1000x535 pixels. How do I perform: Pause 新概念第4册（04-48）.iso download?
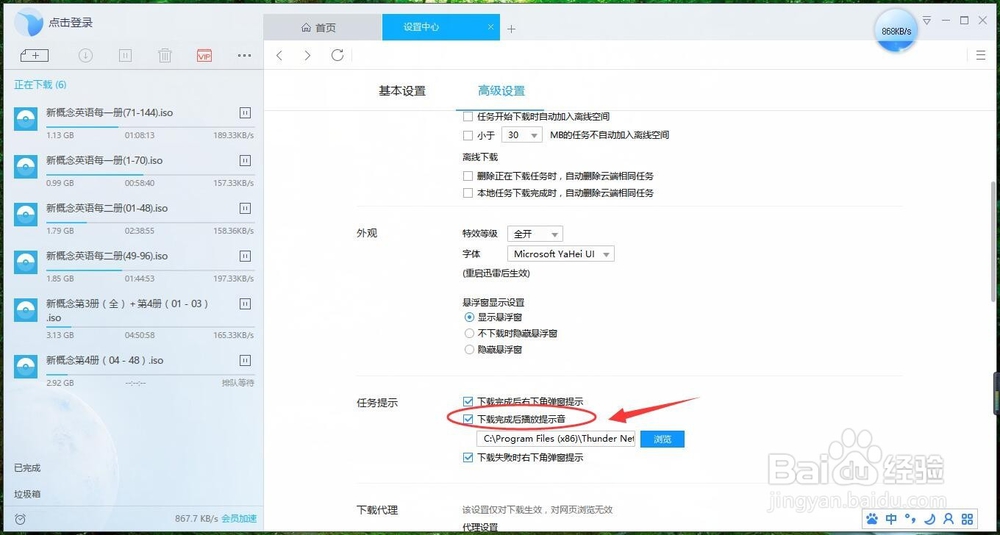tap(245, 360)
